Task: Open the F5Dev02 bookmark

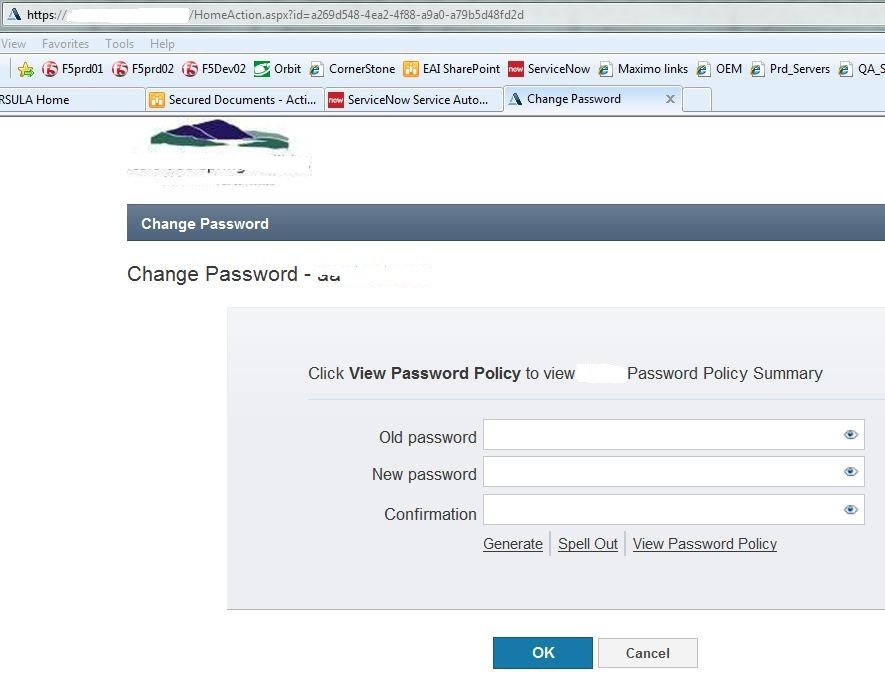Action: pyautogui.click(x=214, y=69)
